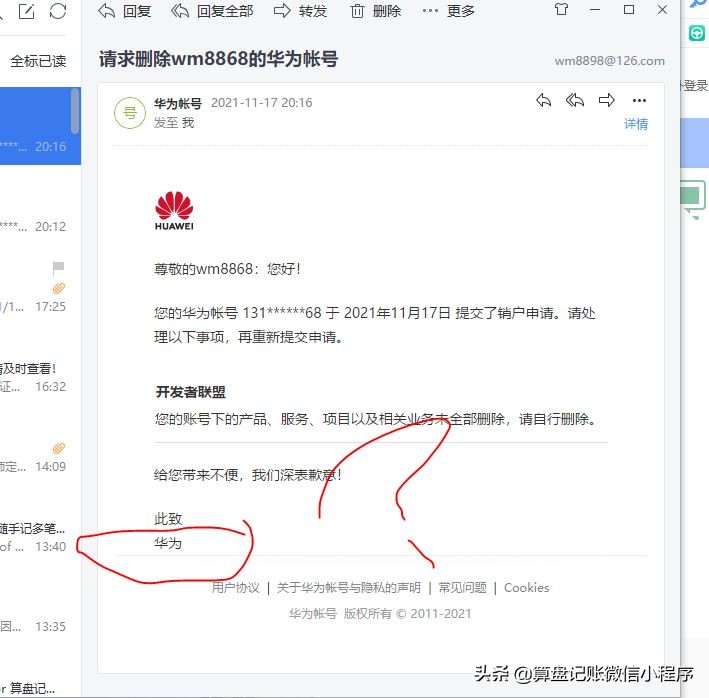The height and width of the screenshot is (698, 709).
Task: Forward the email via 转发 button
Action: 300,10
